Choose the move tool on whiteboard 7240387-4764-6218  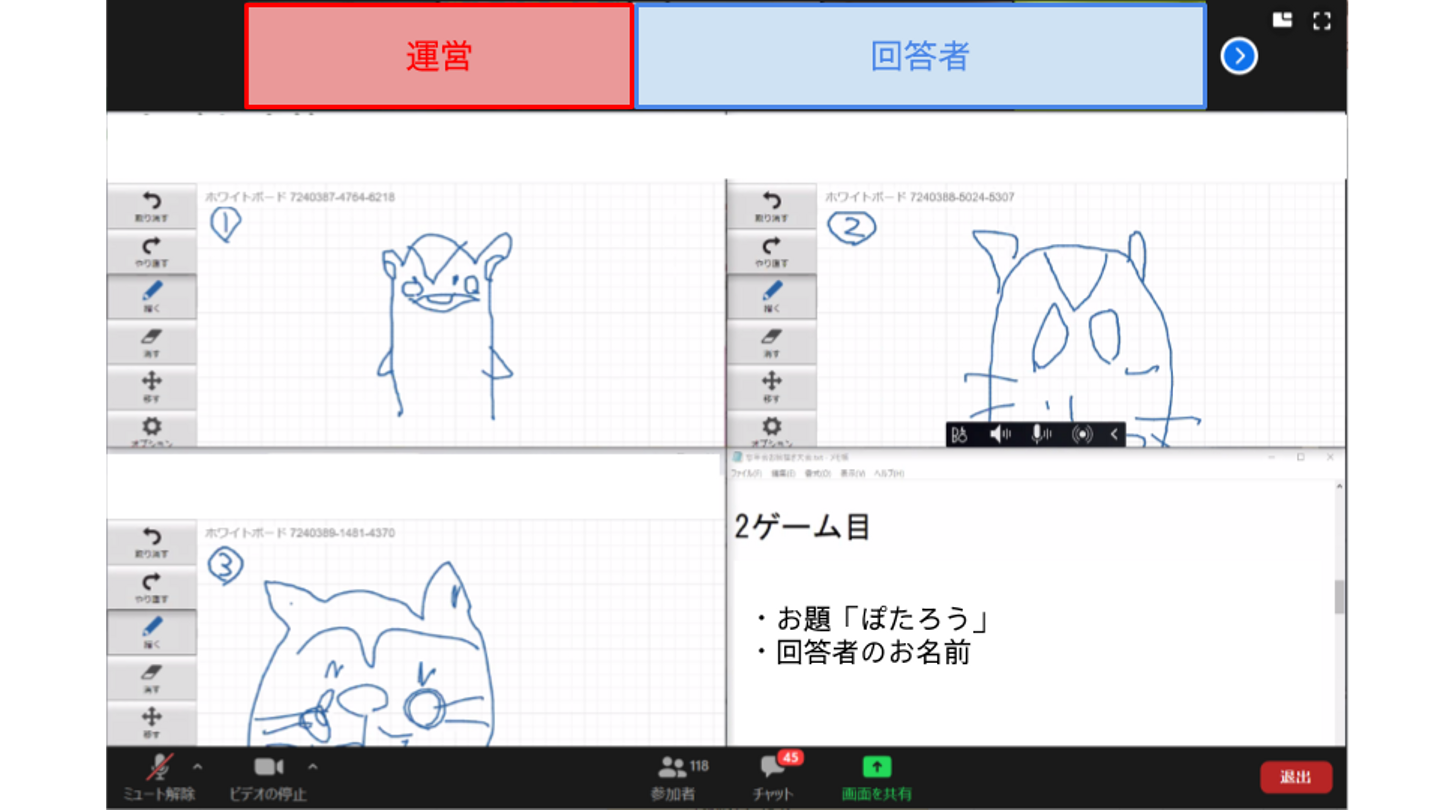click(152, 386)
